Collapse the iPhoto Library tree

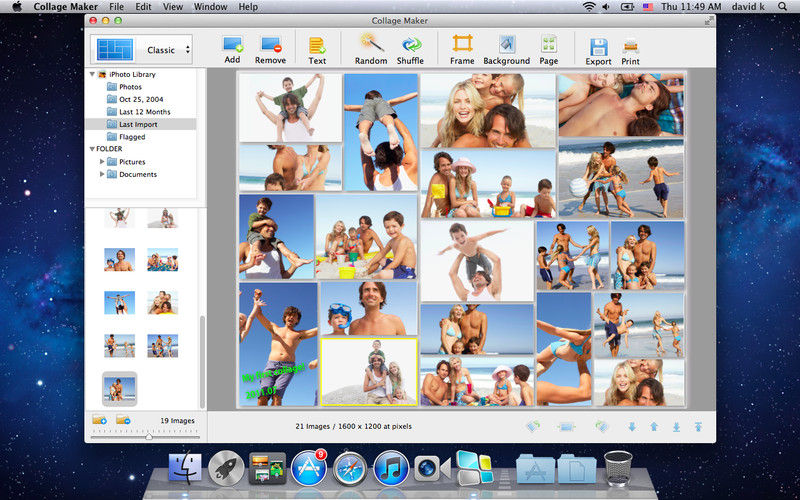92,74
